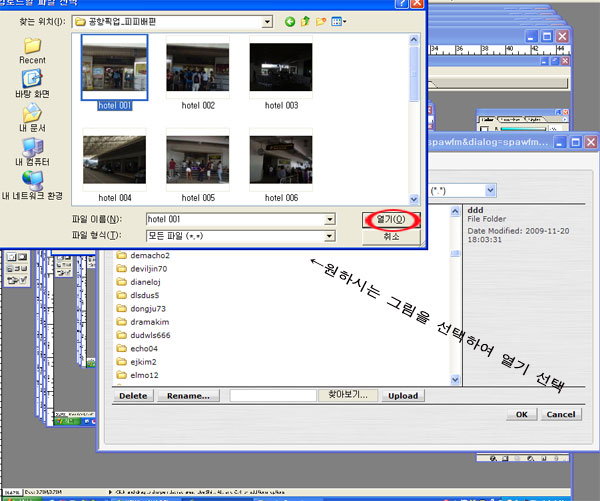
Task: Open Network Places (내 네트워크 환경) shortcut
Action: [32, 184]
